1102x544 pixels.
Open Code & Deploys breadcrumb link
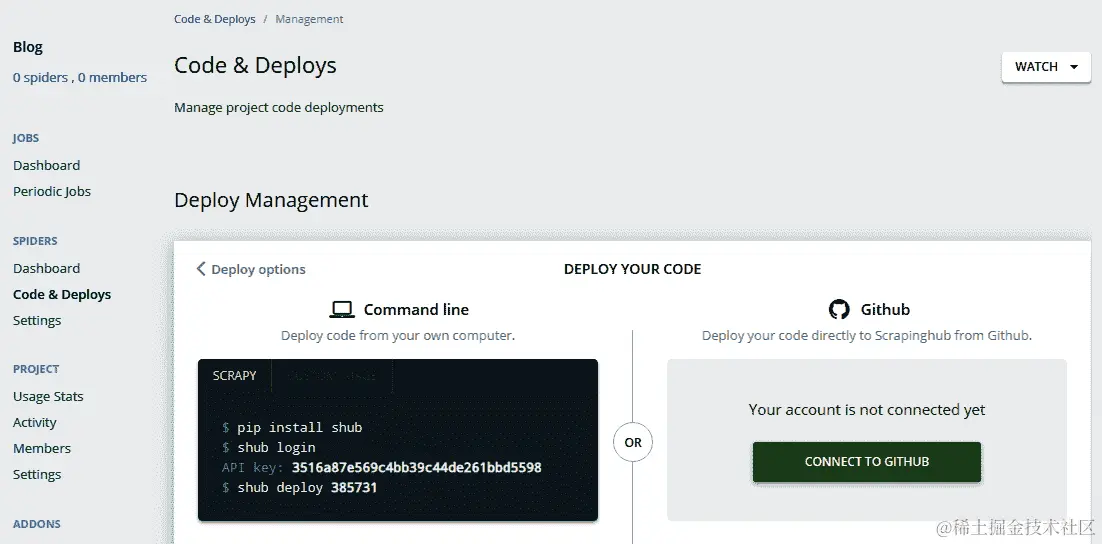click(x=214, y=19)
